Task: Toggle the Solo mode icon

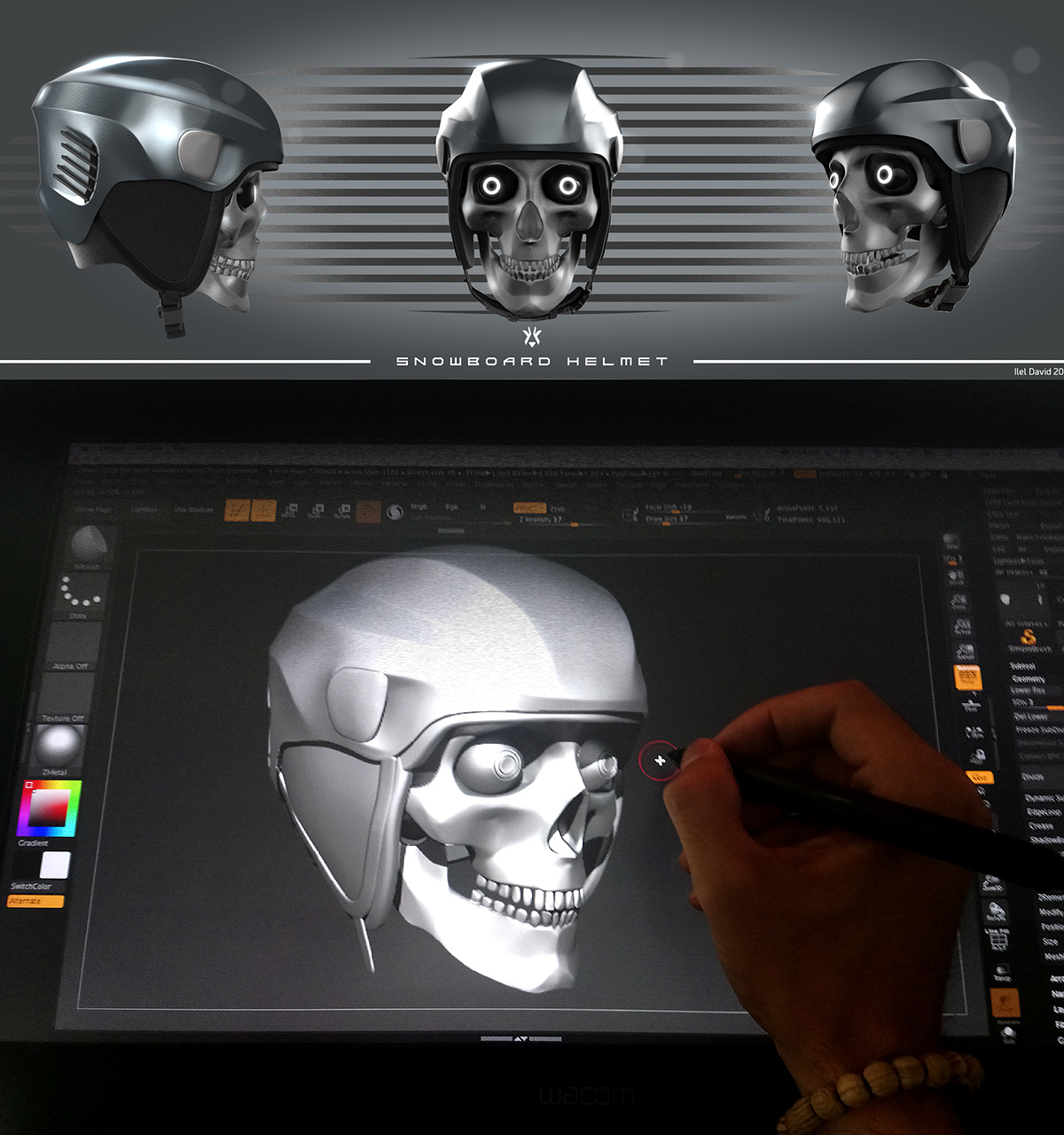Action: pos(1010,1033)
